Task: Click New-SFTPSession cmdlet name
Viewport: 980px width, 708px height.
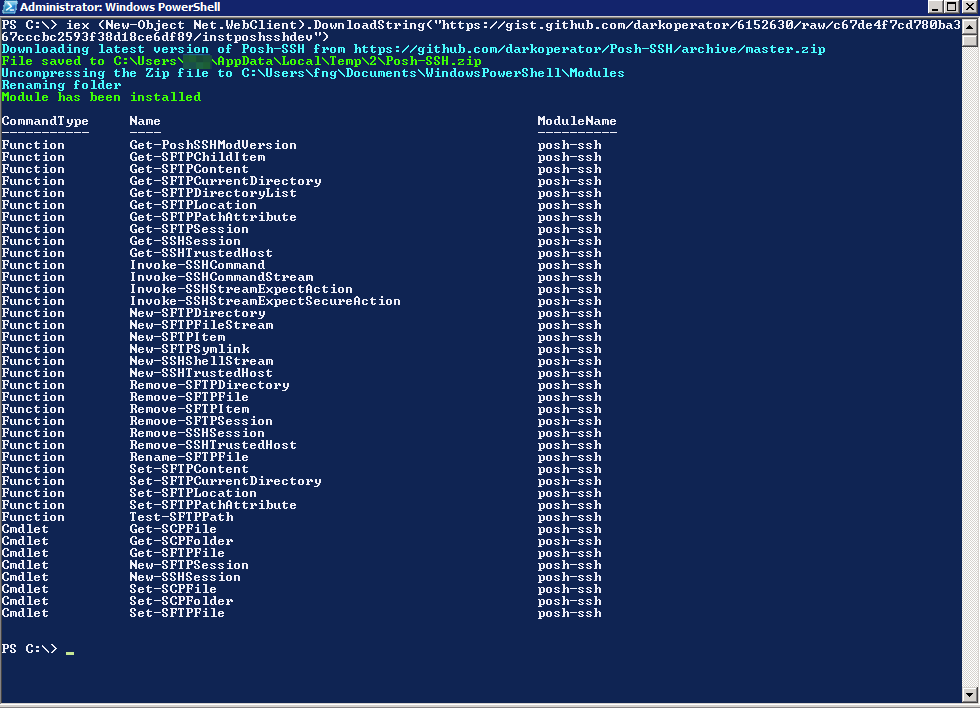Action: point(189,565)
